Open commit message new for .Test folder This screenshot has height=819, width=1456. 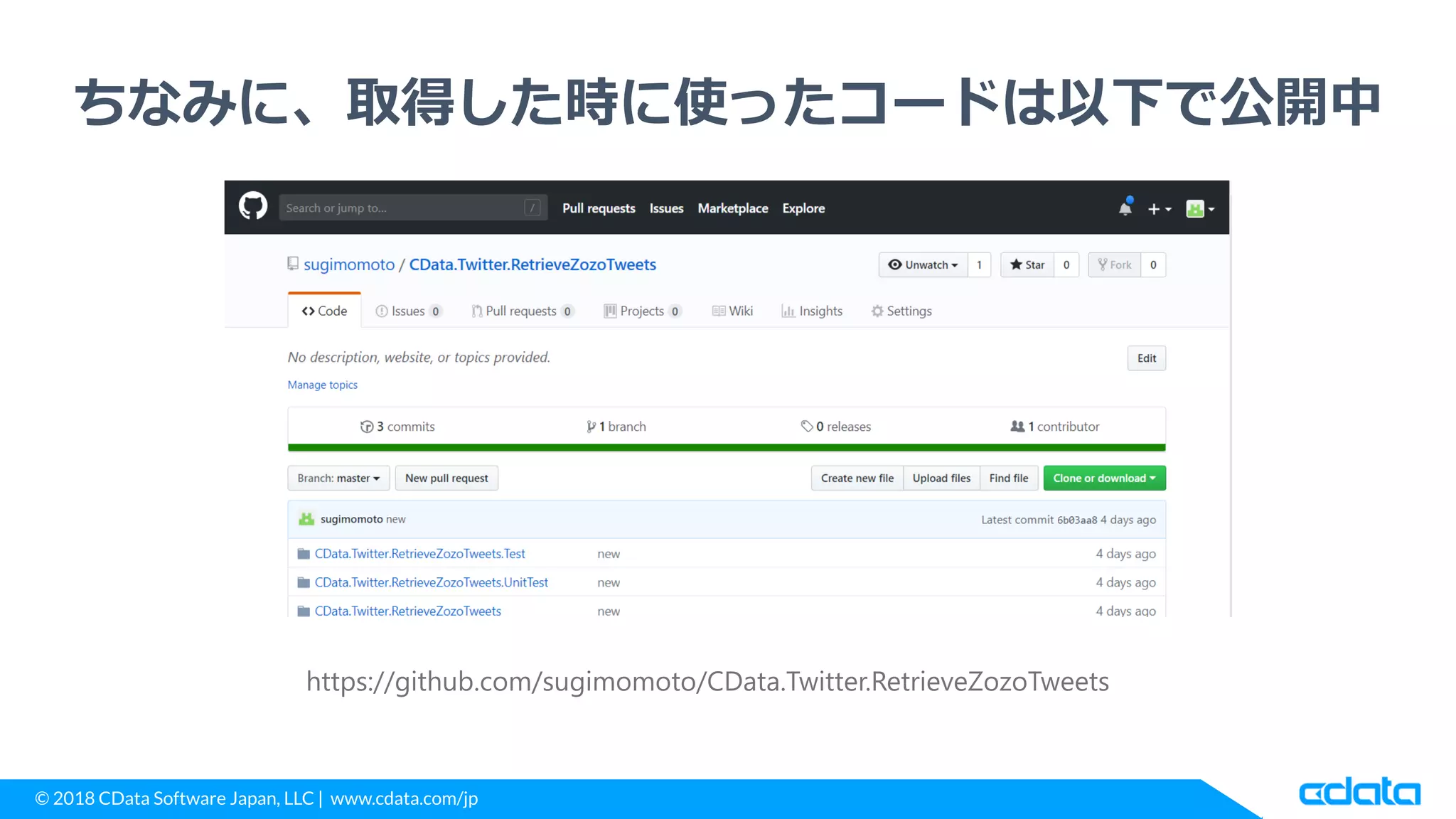tap(609, 555)
